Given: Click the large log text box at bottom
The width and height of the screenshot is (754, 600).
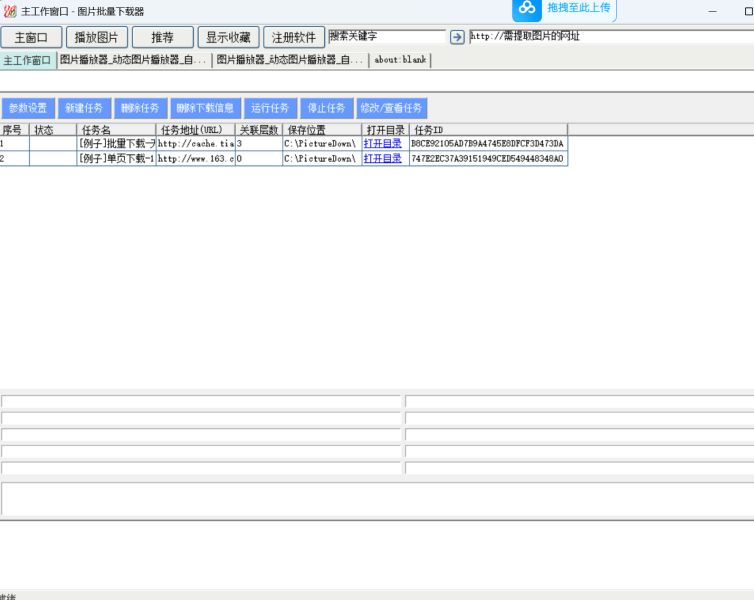Looking at the screenshot, I should click(377, 499).
